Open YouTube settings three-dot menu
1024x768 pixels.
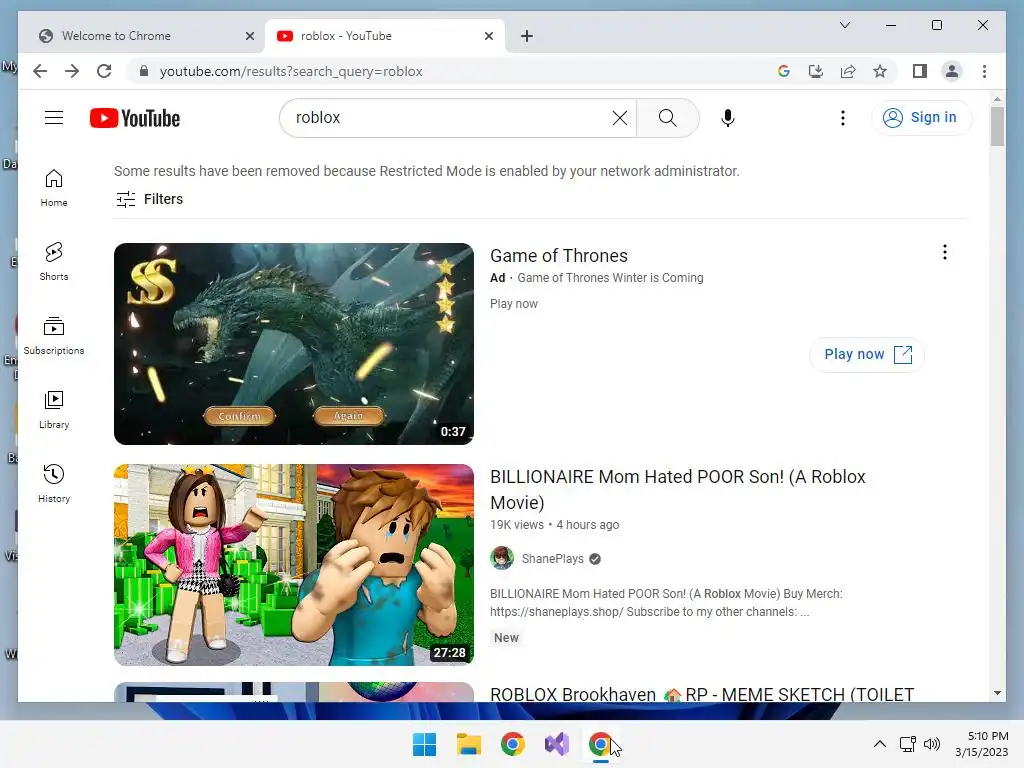coord(842,118)
